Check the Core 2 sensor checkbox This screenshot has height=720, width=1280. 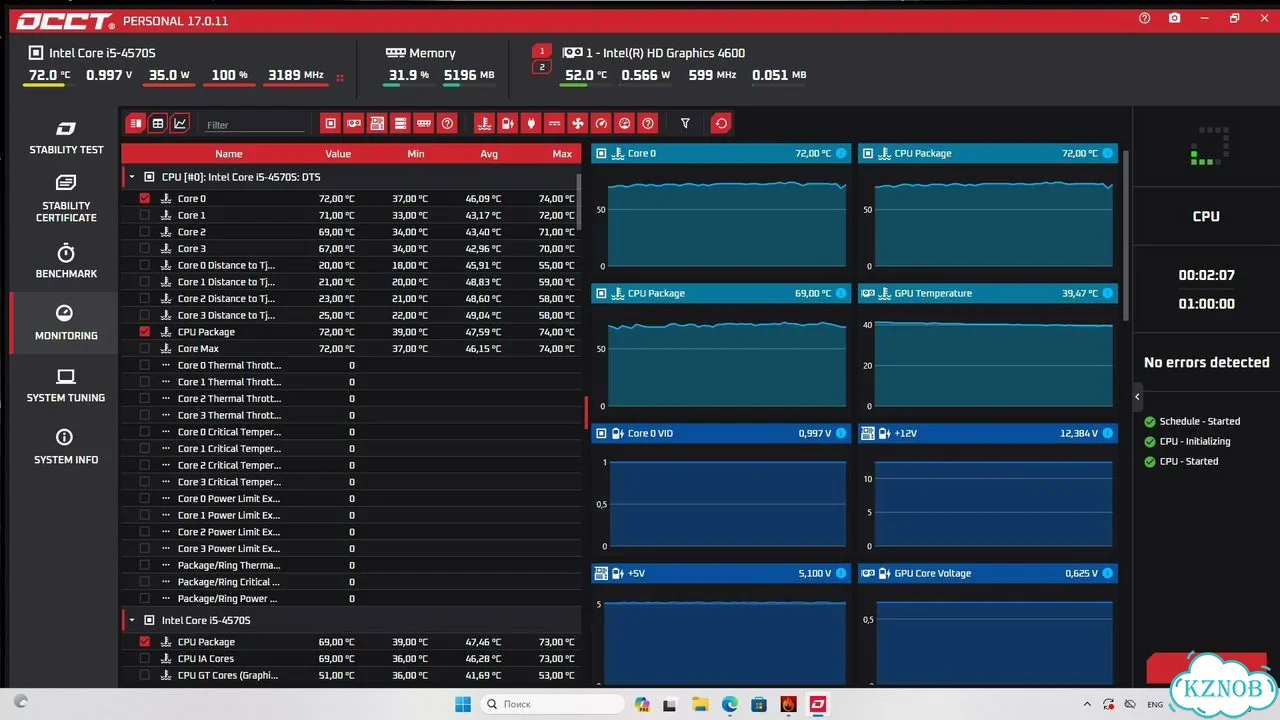click(x=145, y=232)
